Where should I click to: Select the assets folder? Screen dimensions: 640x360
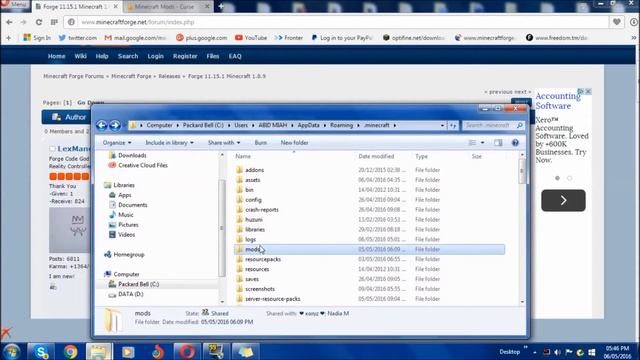click(x=253, y=180)
